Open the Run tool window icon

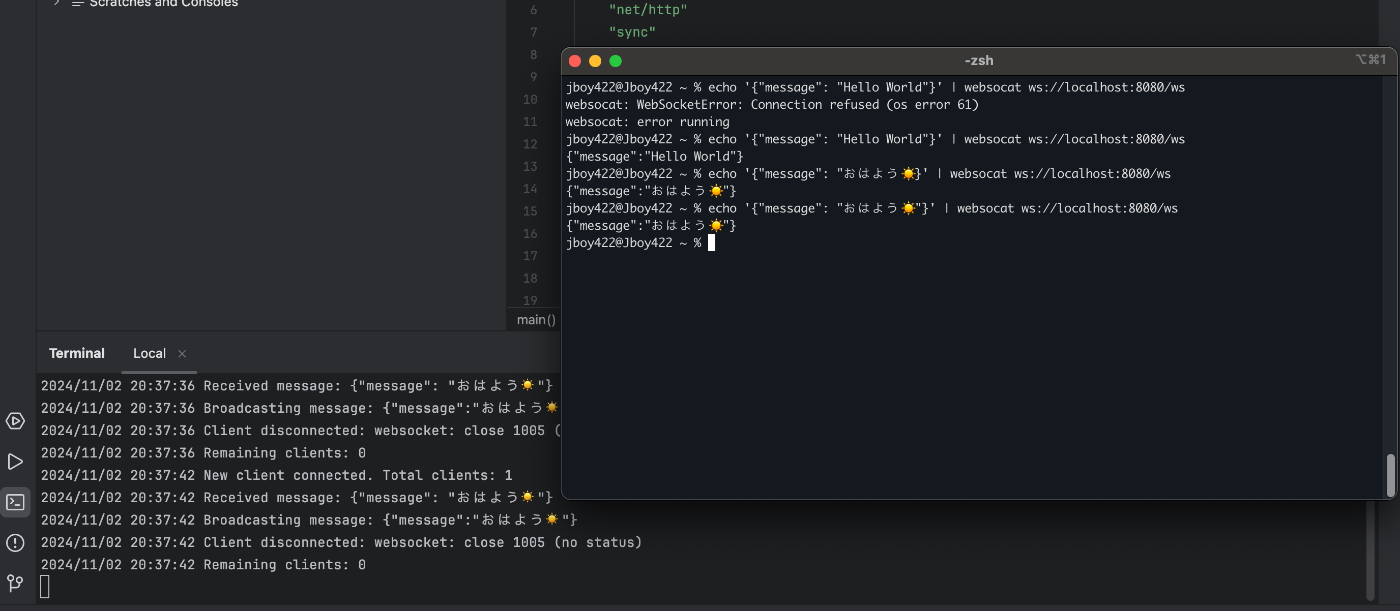point(15,462)
